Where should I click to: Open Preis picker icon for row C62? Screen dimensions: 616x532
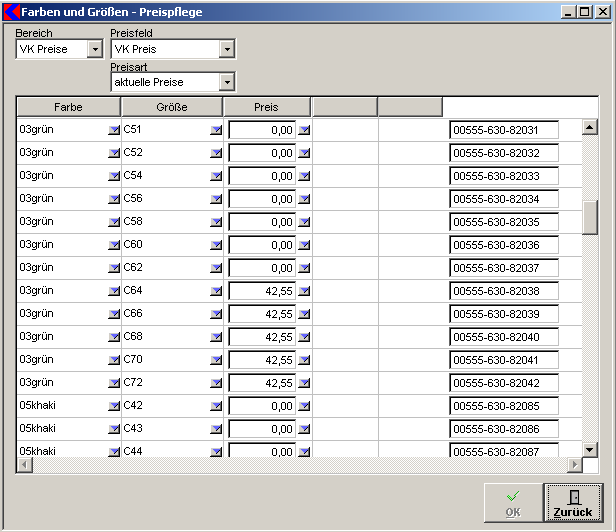tap(304, 268)
